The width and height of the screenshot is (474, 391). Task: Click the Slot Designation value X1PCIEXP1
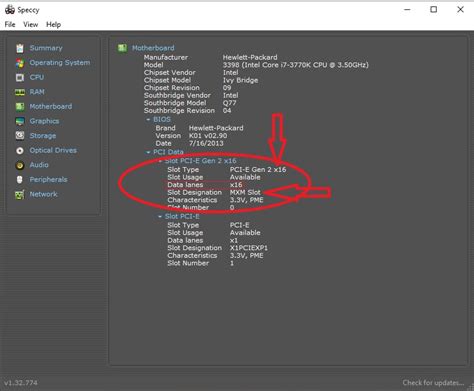(249, 248)
